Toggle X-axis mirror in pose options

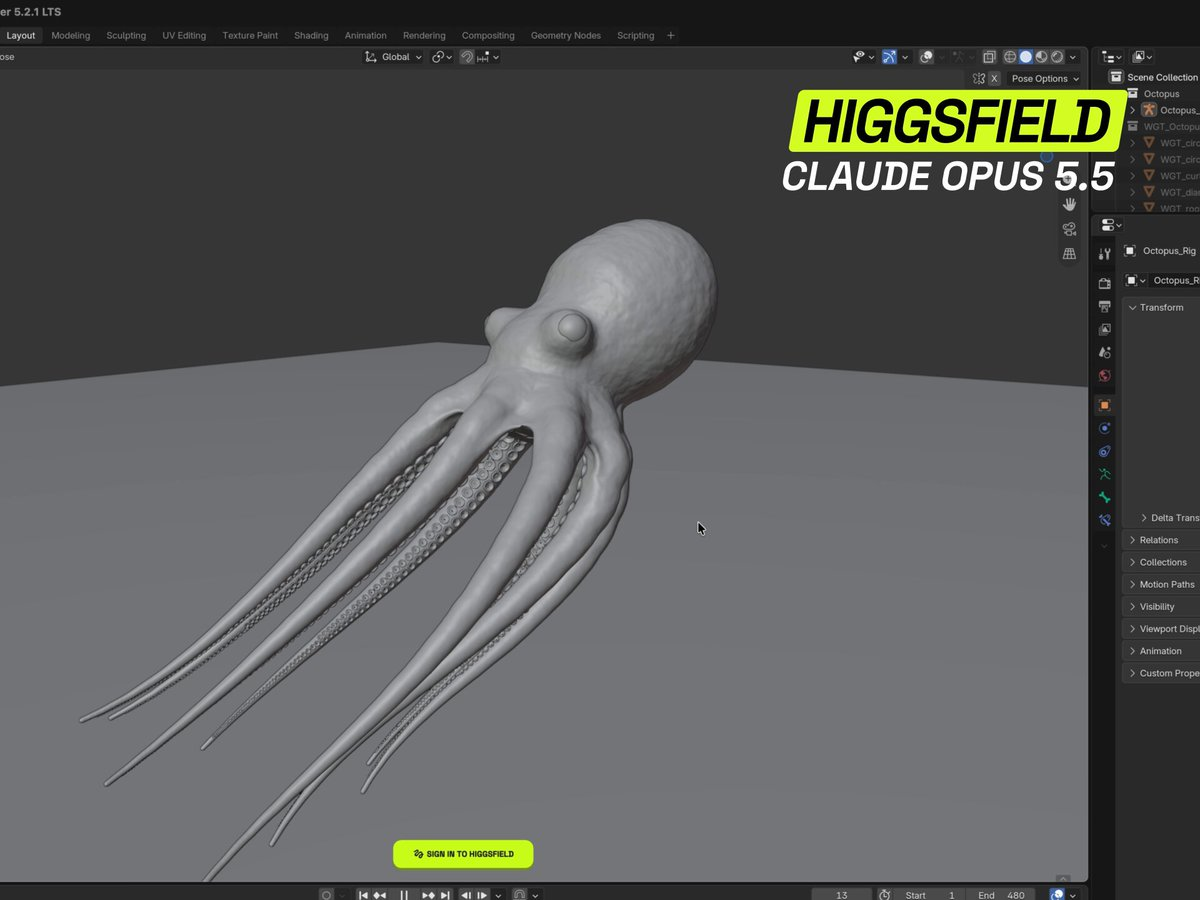994,78
